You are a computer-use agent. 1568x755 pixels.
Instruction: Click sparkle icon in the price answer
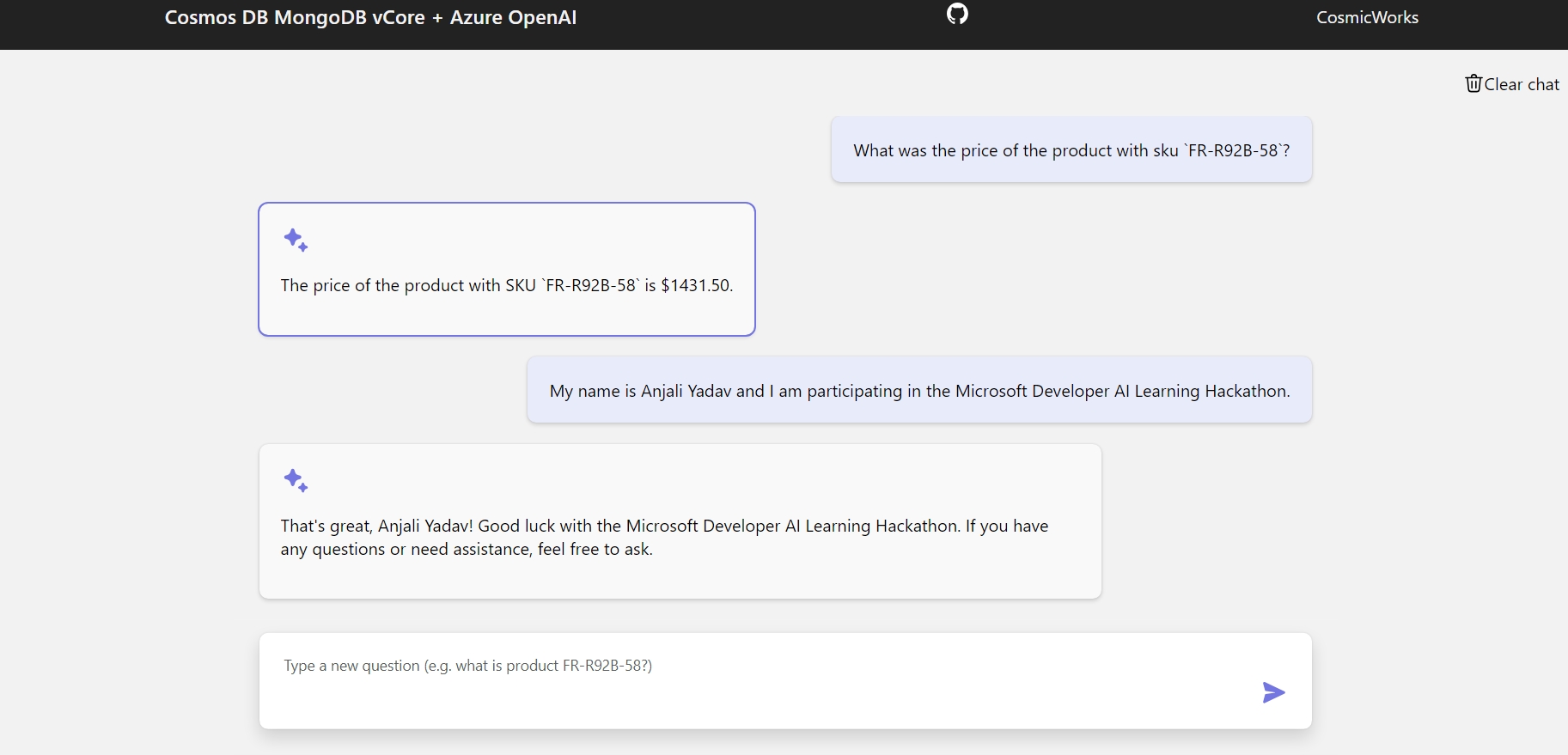coord(296,240)
